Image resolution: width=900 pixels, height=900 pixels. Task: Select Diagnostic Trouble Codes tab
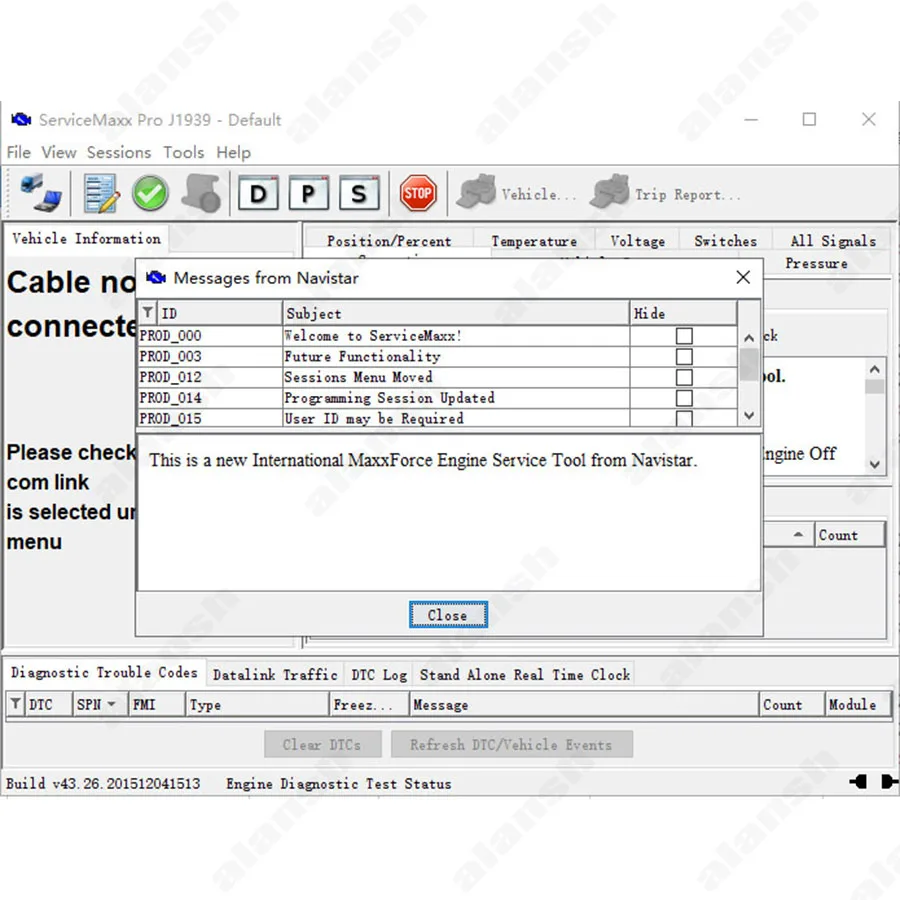click(x=104, y=672)
